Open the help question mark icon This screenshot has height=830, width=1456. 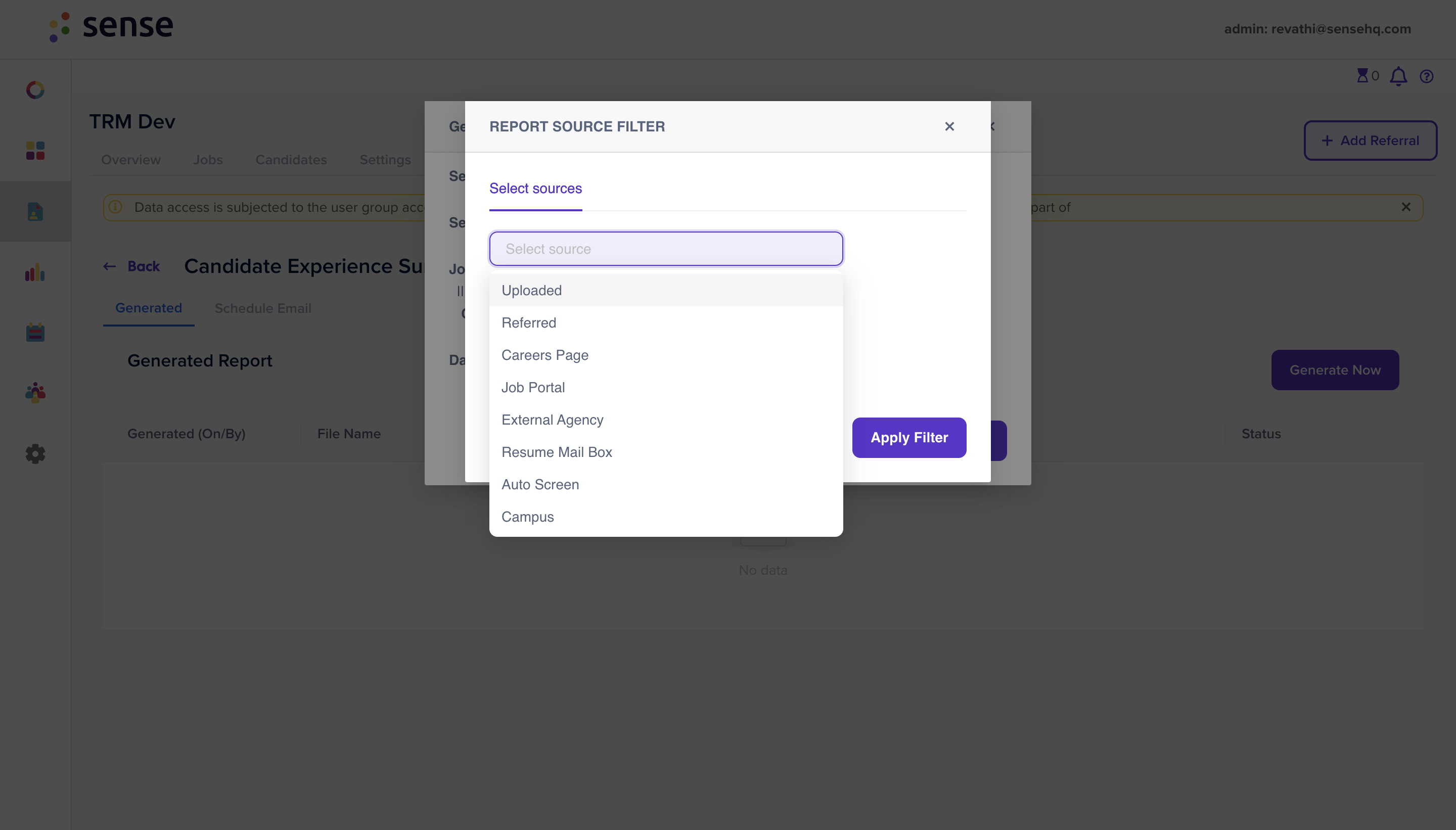pos(1426,76)
